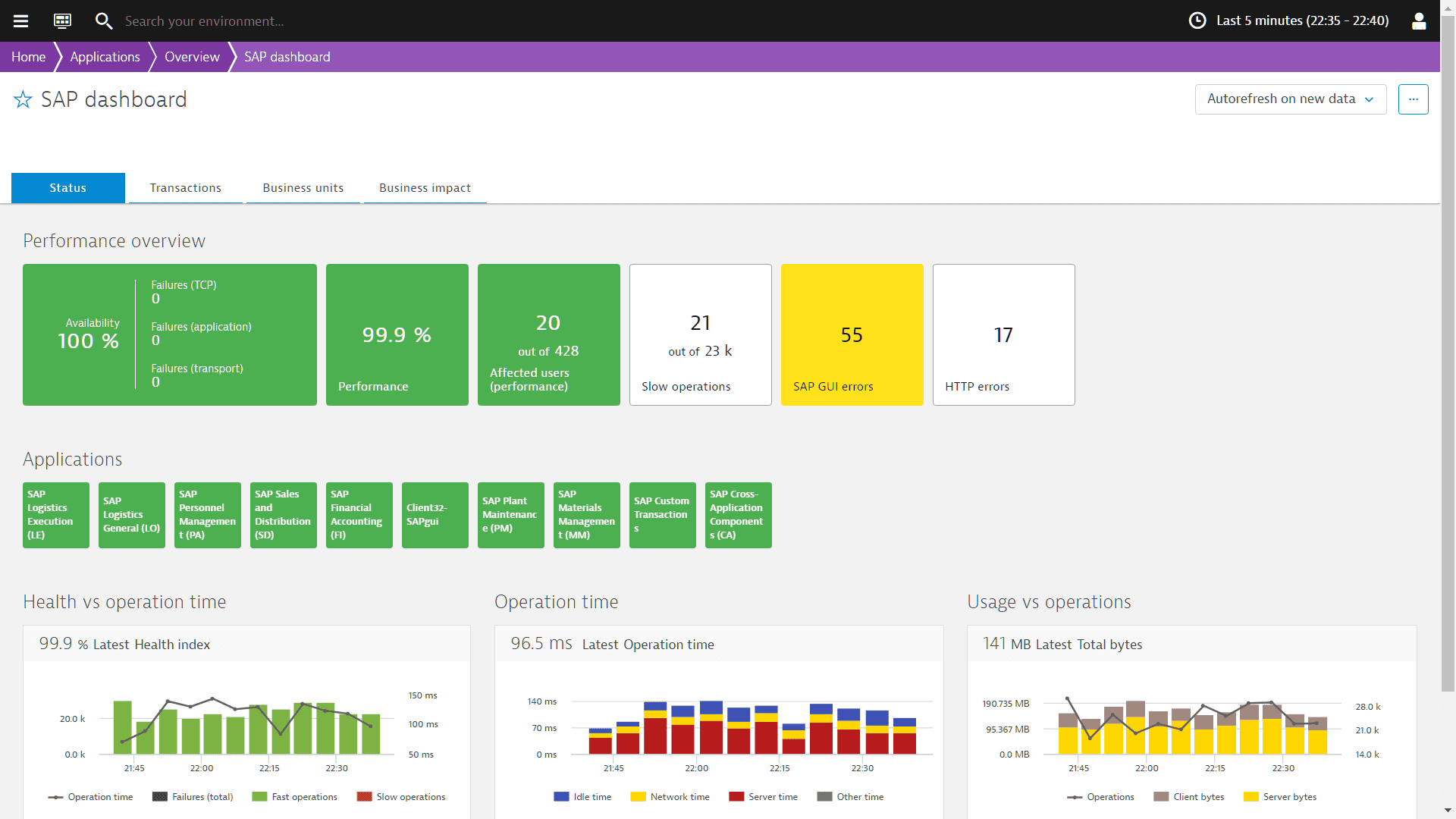
Task: Open the HTTP errors tile
Action: coord(1004,334)
